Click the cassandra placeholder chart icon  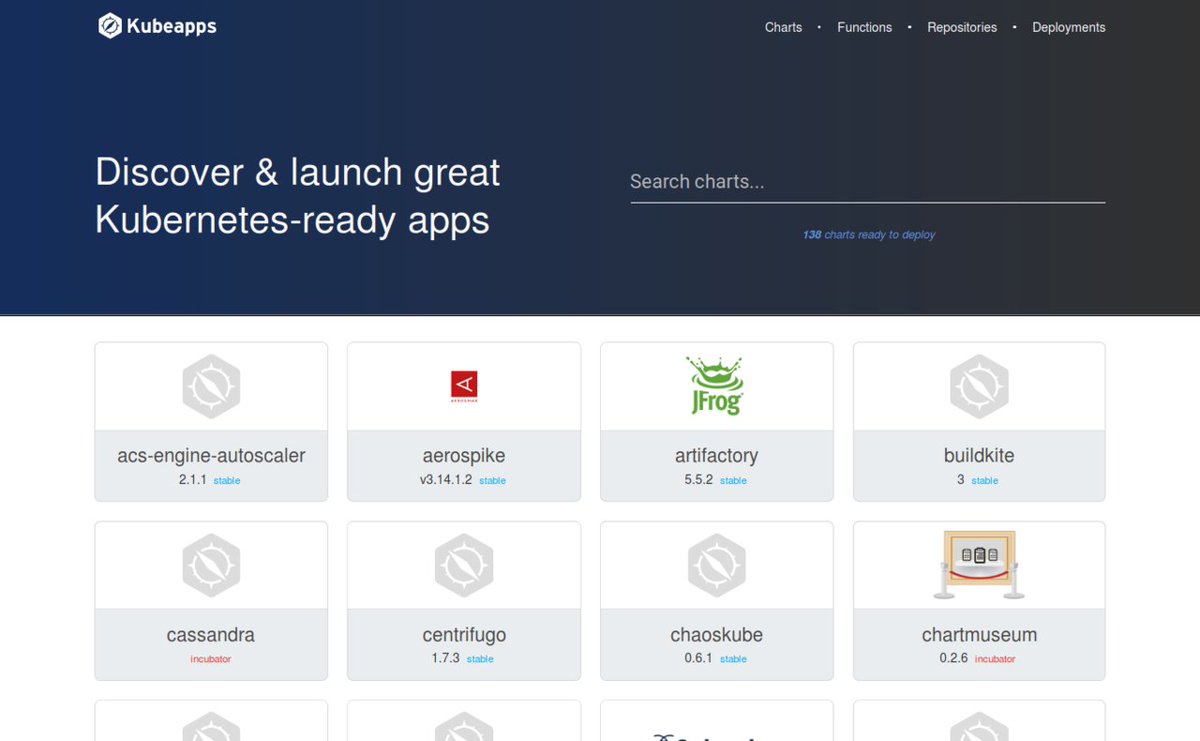[211, 566]
